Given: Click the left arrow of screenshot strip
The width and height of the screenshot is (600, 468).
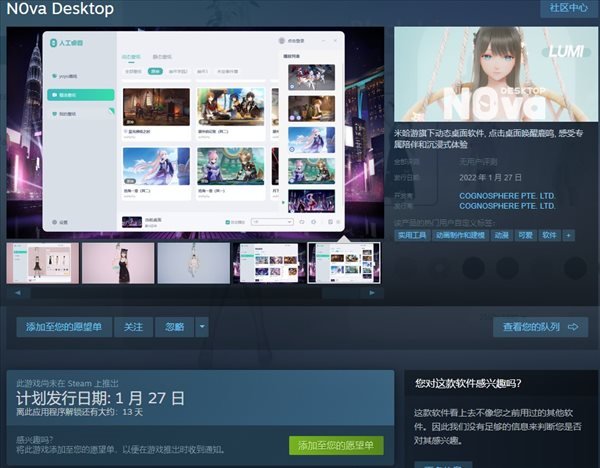Looking at the screenshot, I should [18, 293].
